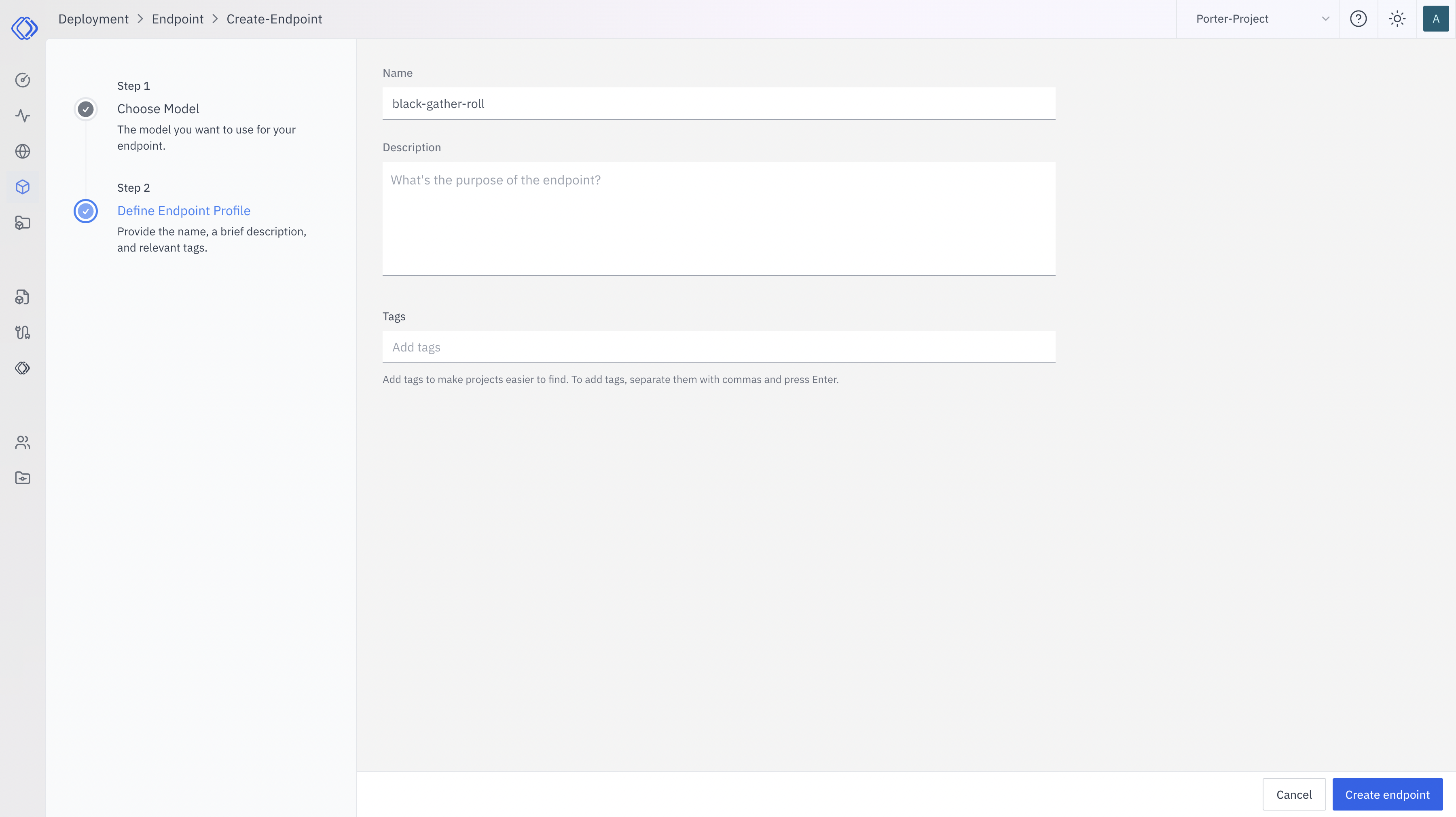Viewport: 1456px width, 817px height.
Task: Select the Step 2 Define Endpoint Profile checkmark circle
Action: tap(85, 212)
